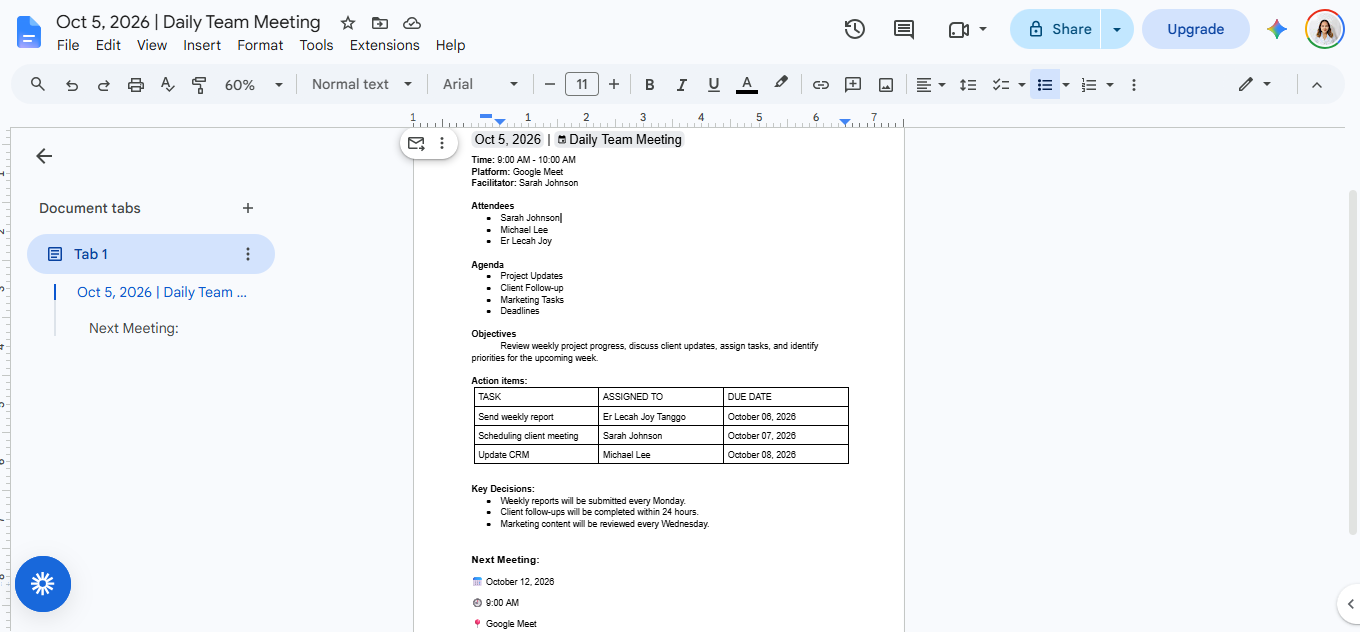Insert a link with chain icon
The width and height of the screenshot is (1360, 632).
820,85
